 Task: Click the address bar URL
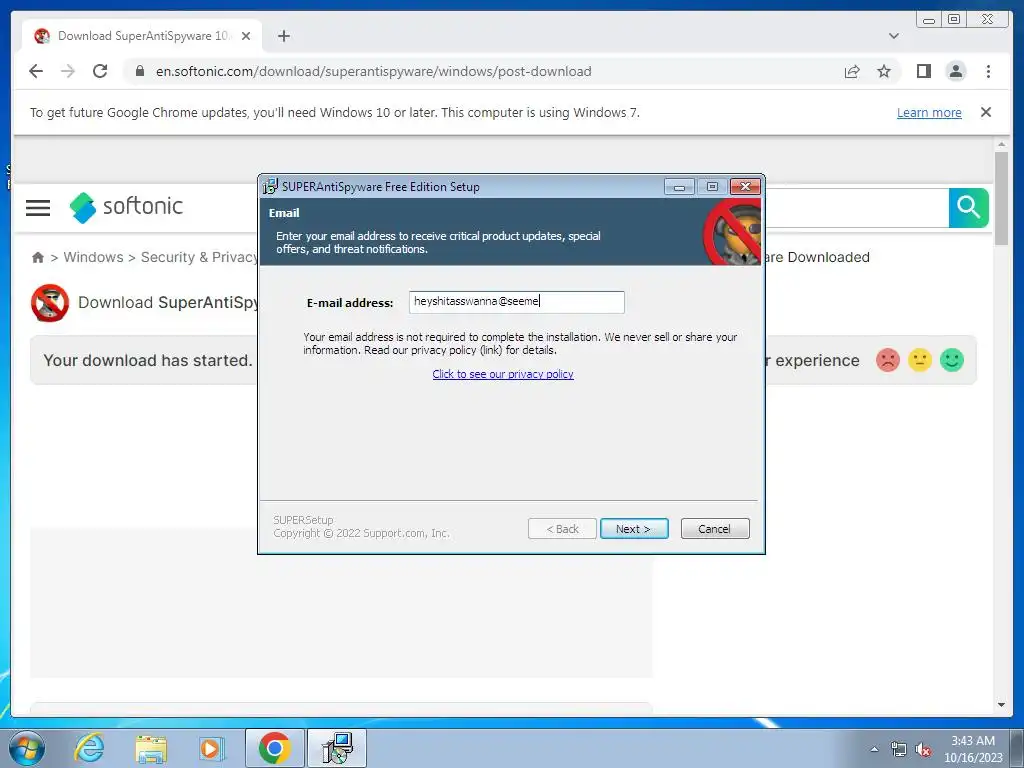tap(374, 71)
